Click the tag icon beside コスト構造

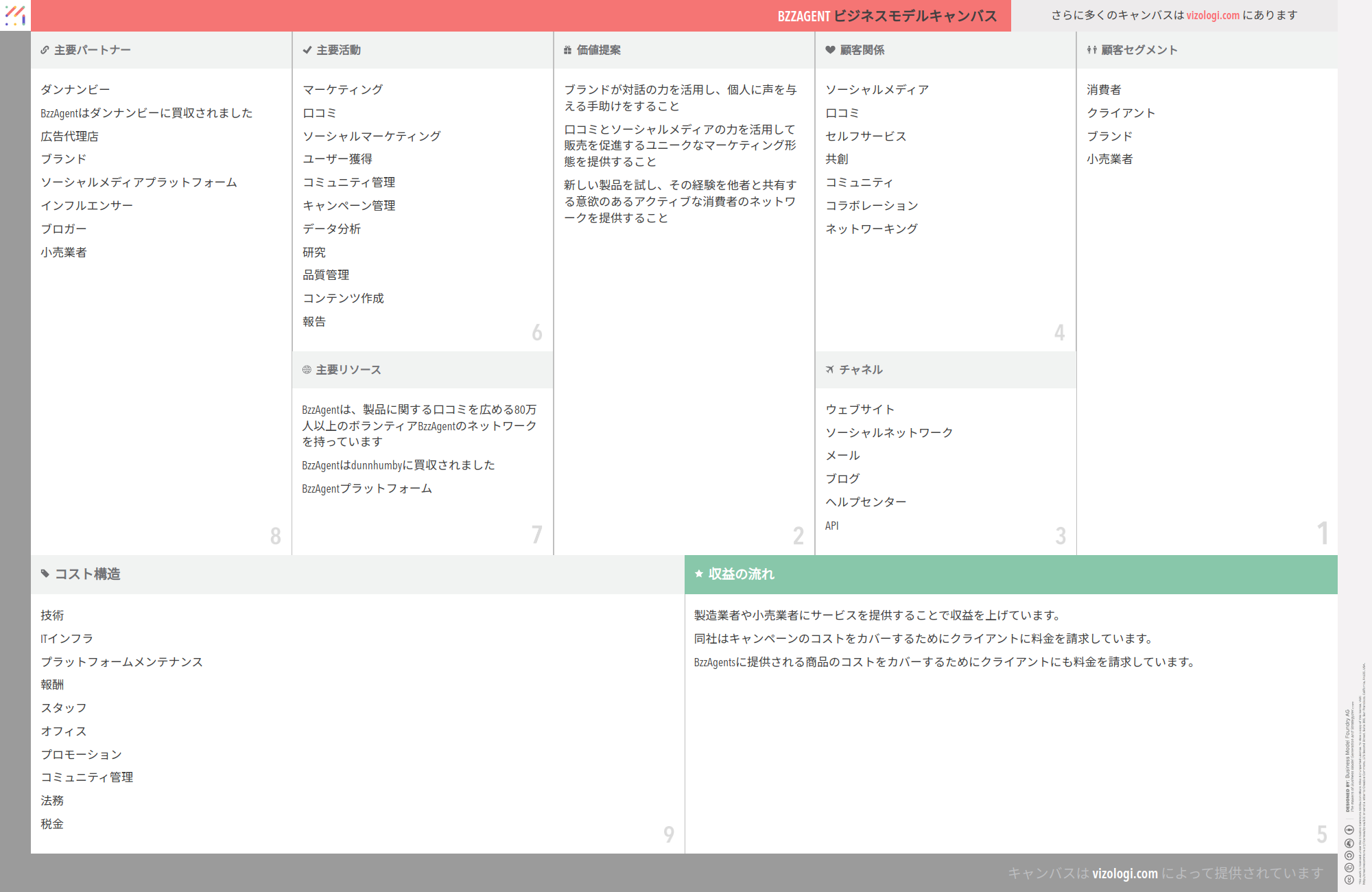point(45,574)
